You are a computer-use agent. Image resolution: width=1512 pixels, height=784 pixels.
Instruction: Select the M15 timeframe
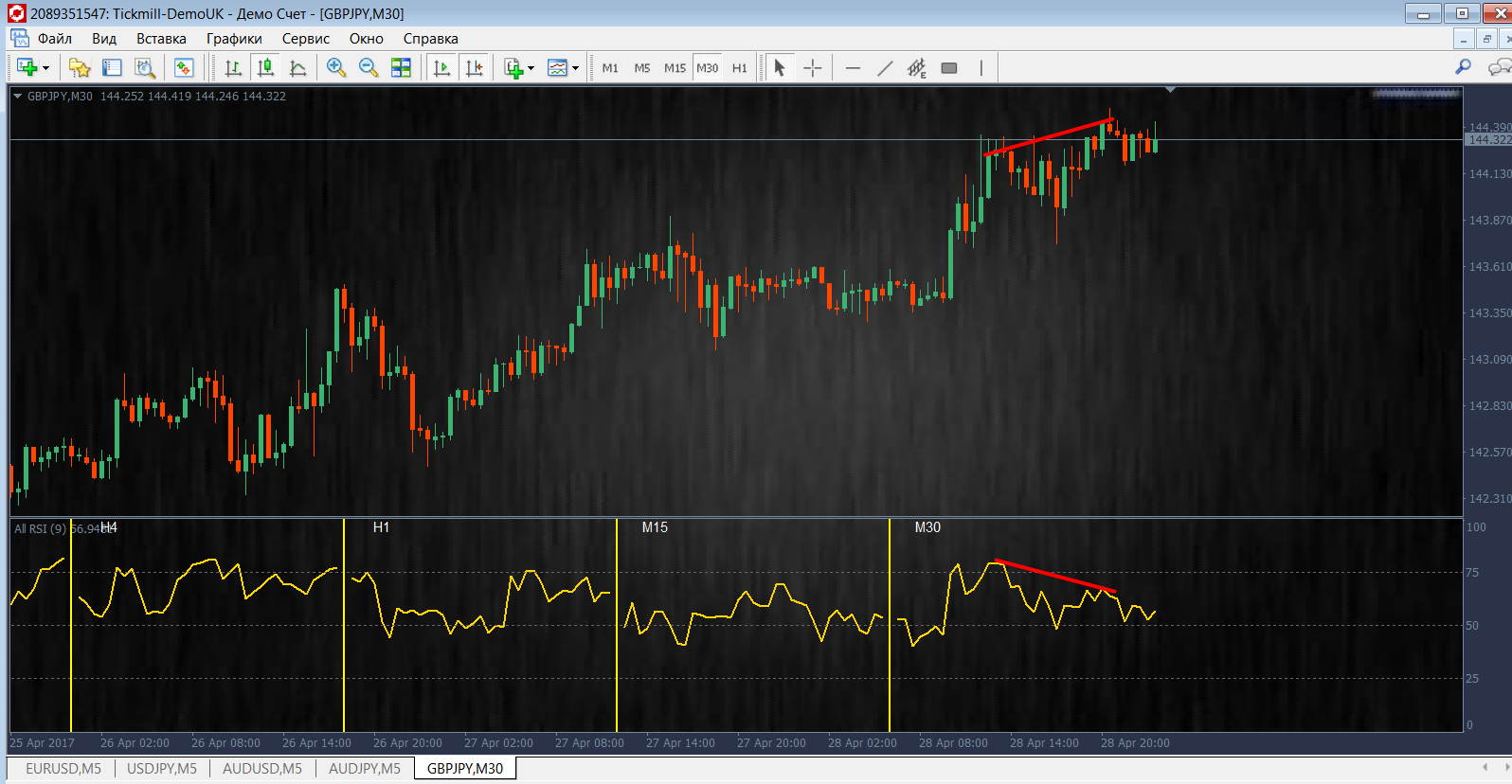[x=675, y=68]
